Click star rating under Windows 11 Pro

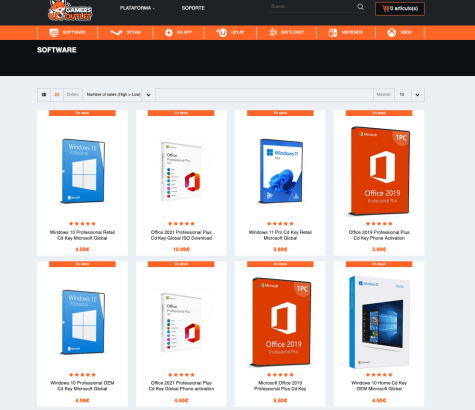coord(280,224)
